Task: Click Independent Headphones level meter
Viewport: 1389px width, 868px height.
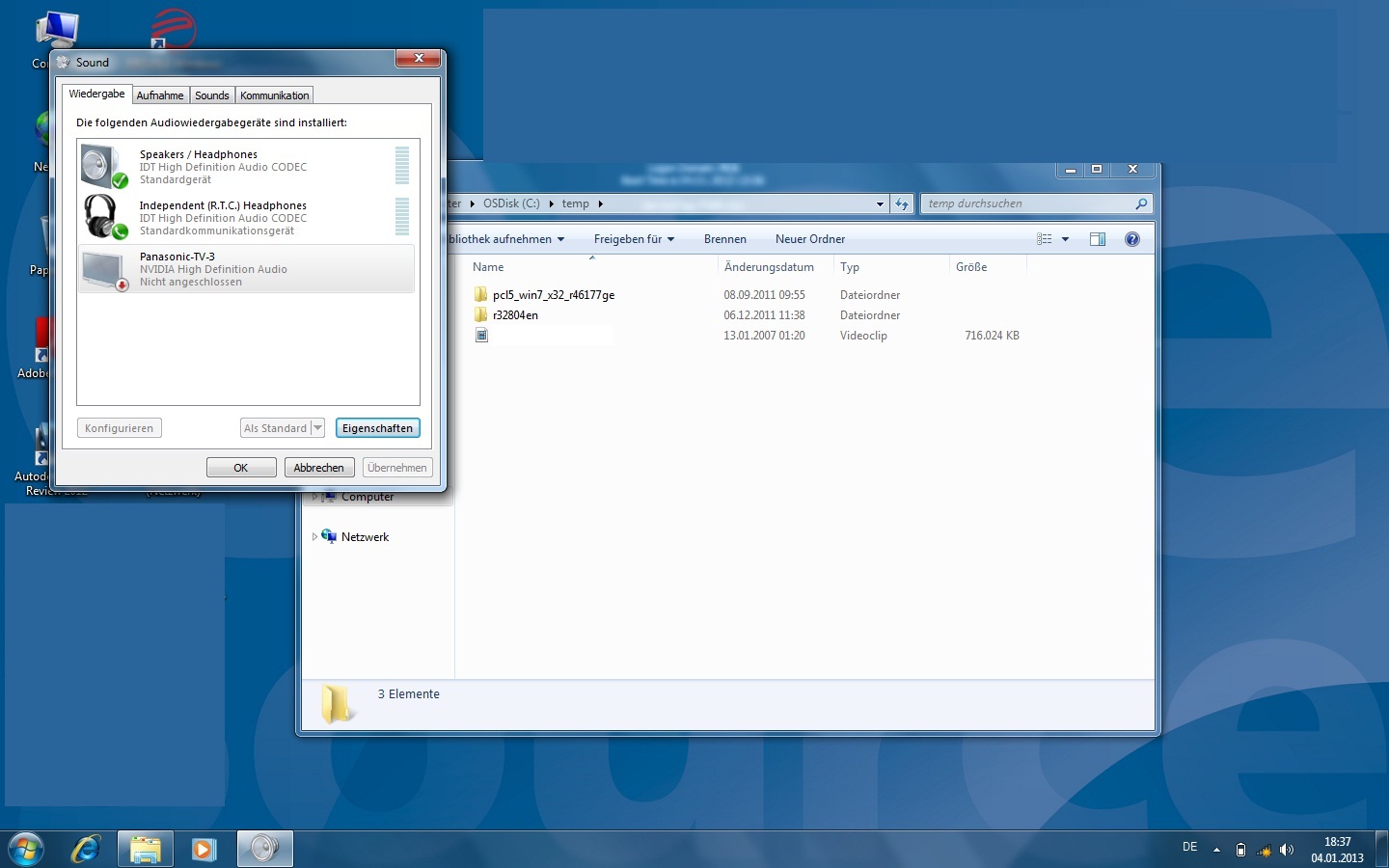Action: pyautogui.click(x=402, y=217)
